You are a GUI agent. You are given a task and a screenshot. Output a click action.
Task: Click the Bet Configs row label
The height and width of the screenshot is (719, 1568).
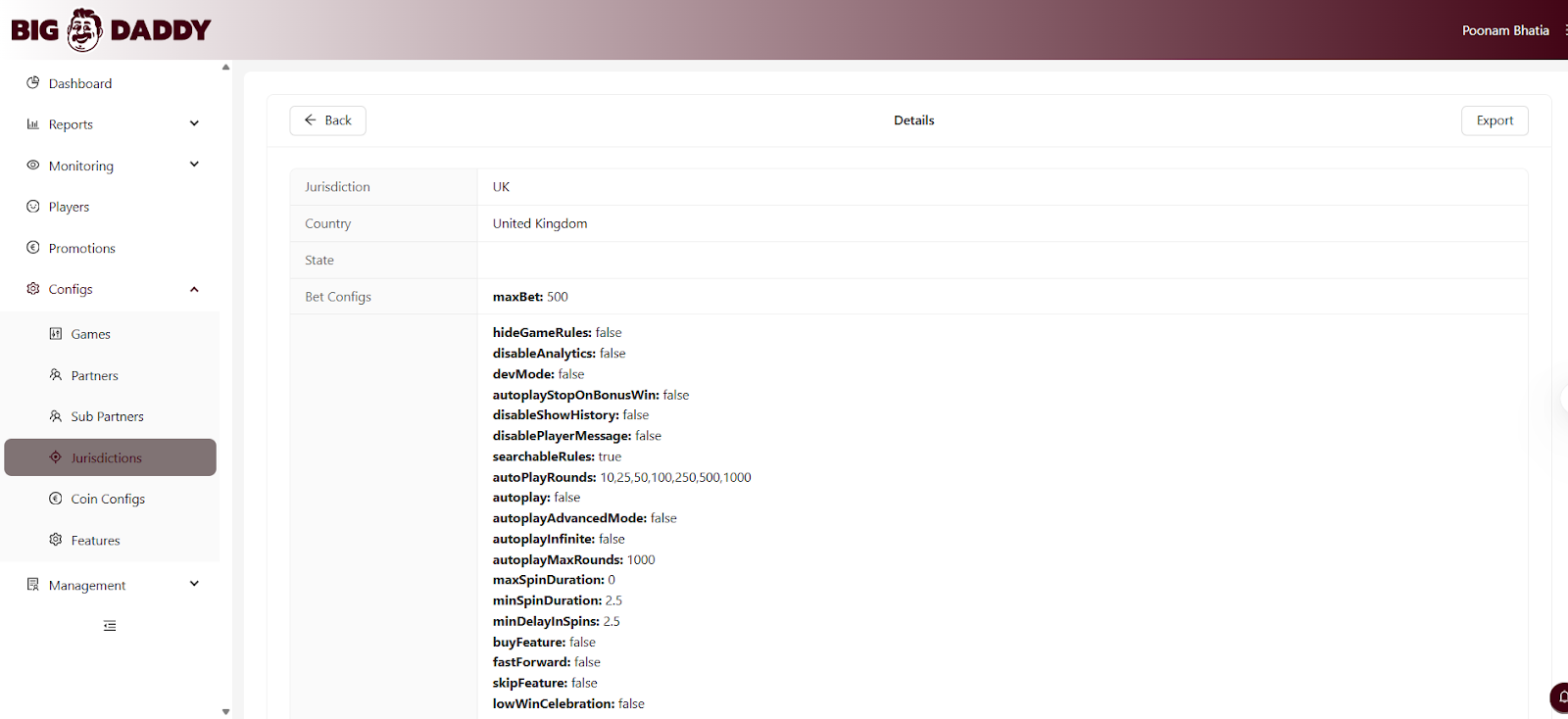tap(338, 297)
